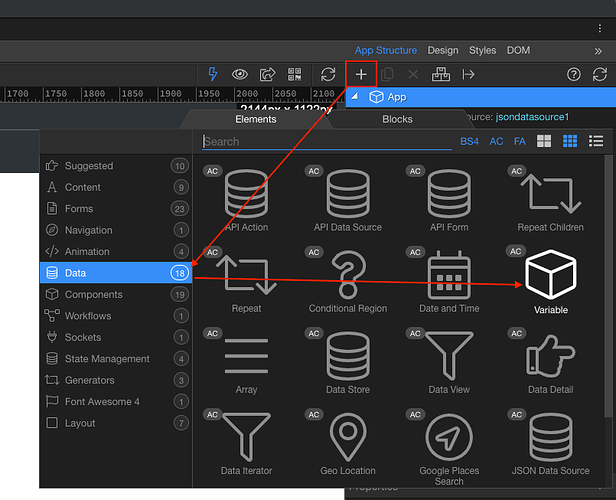Click the jsondatasource1 link
This screenshot has height=500, width=616.
532,117
